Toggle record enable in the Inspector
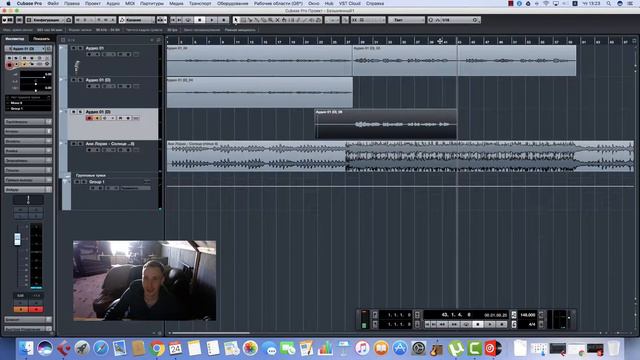Image resolution: width=640 pixels, height=360 pixels. point(9,64)
